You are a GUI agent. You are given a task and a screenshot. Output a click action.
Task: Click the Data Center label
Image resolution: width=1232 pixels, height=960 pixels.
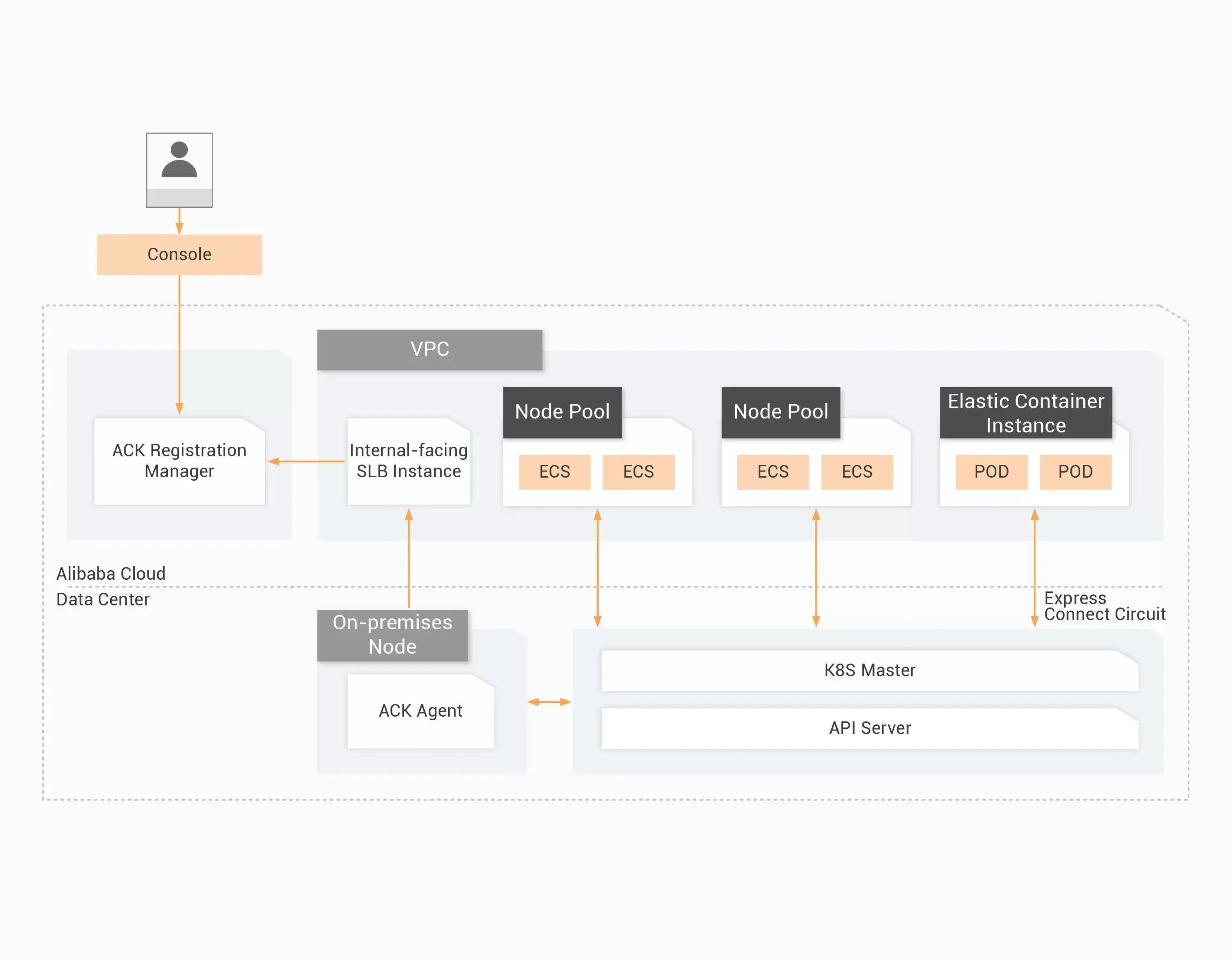(103, 599)
